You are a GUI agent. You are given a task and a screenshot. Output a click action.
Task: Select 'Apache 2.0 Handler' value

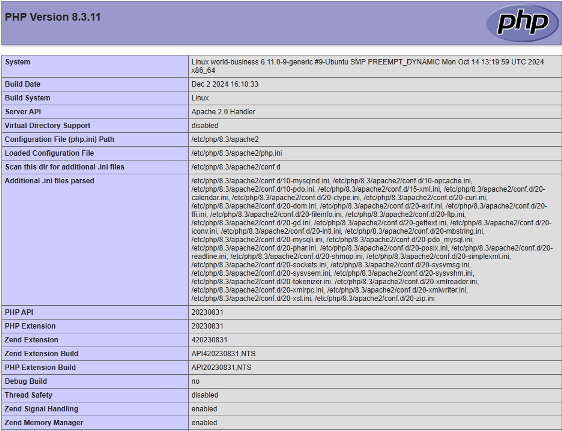click(223, 112)
